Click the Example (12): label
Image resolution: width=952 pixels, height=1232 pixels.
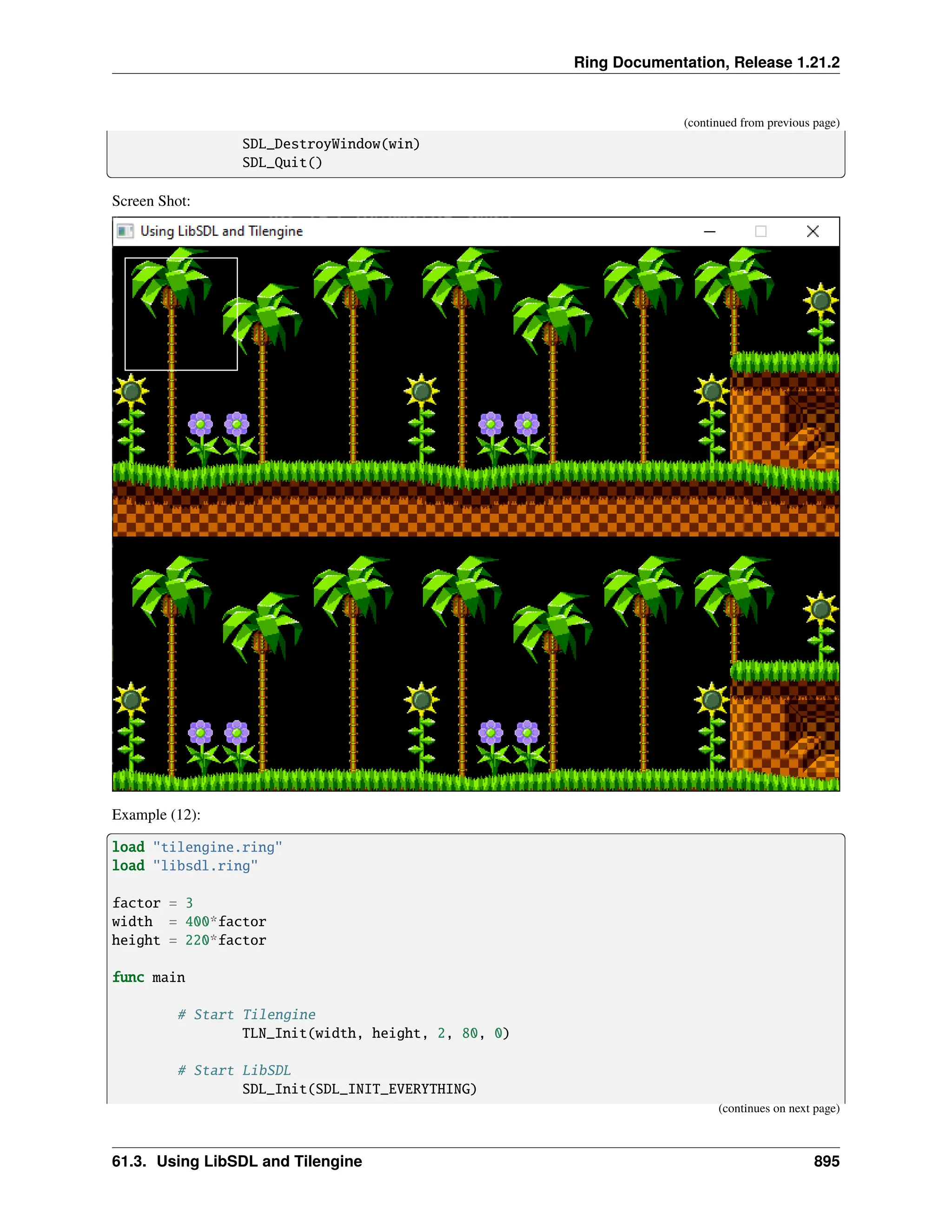(x=156, y=815)
